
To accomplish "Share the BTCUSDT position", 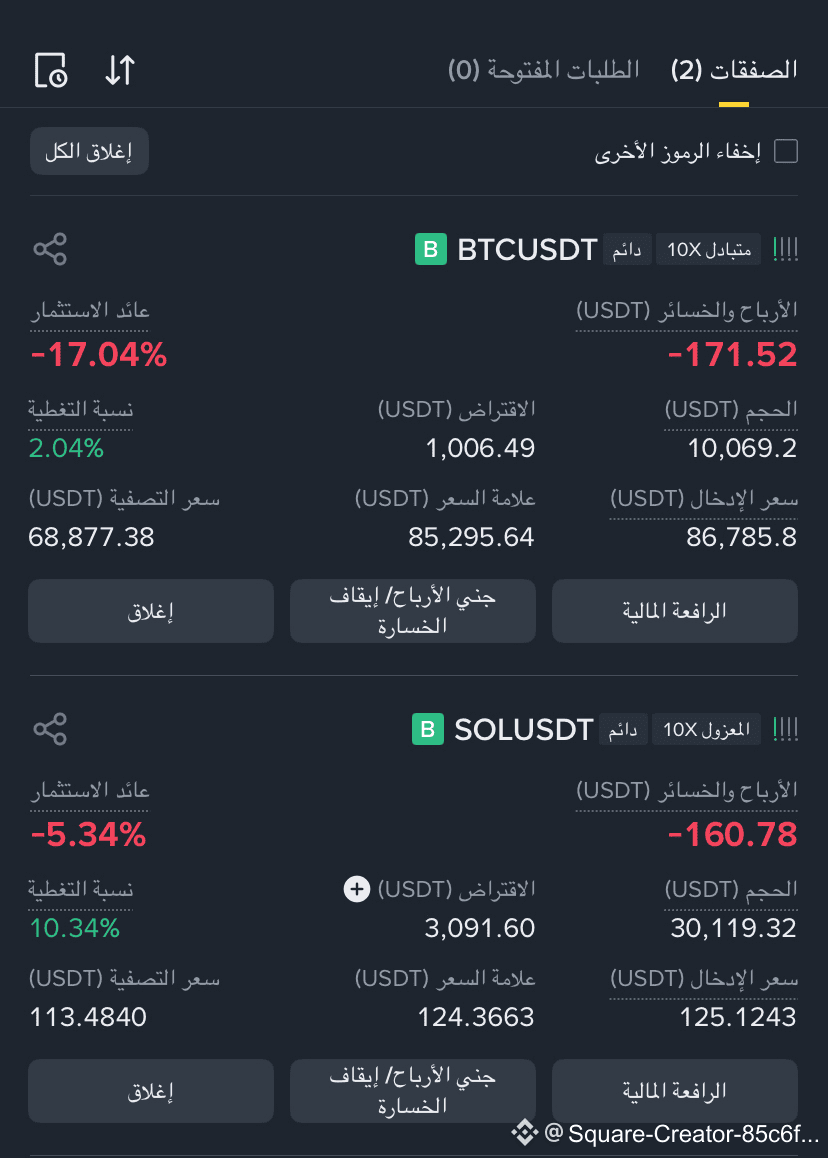I will click(50, 249).
